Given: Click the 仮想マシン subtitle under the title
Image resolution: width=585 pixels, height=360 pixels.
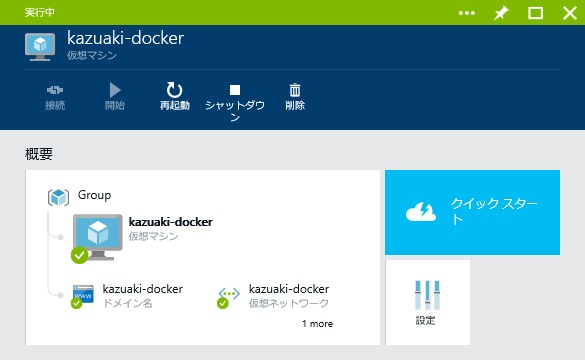Looking at the screenshot, I should tap(92, 55).
